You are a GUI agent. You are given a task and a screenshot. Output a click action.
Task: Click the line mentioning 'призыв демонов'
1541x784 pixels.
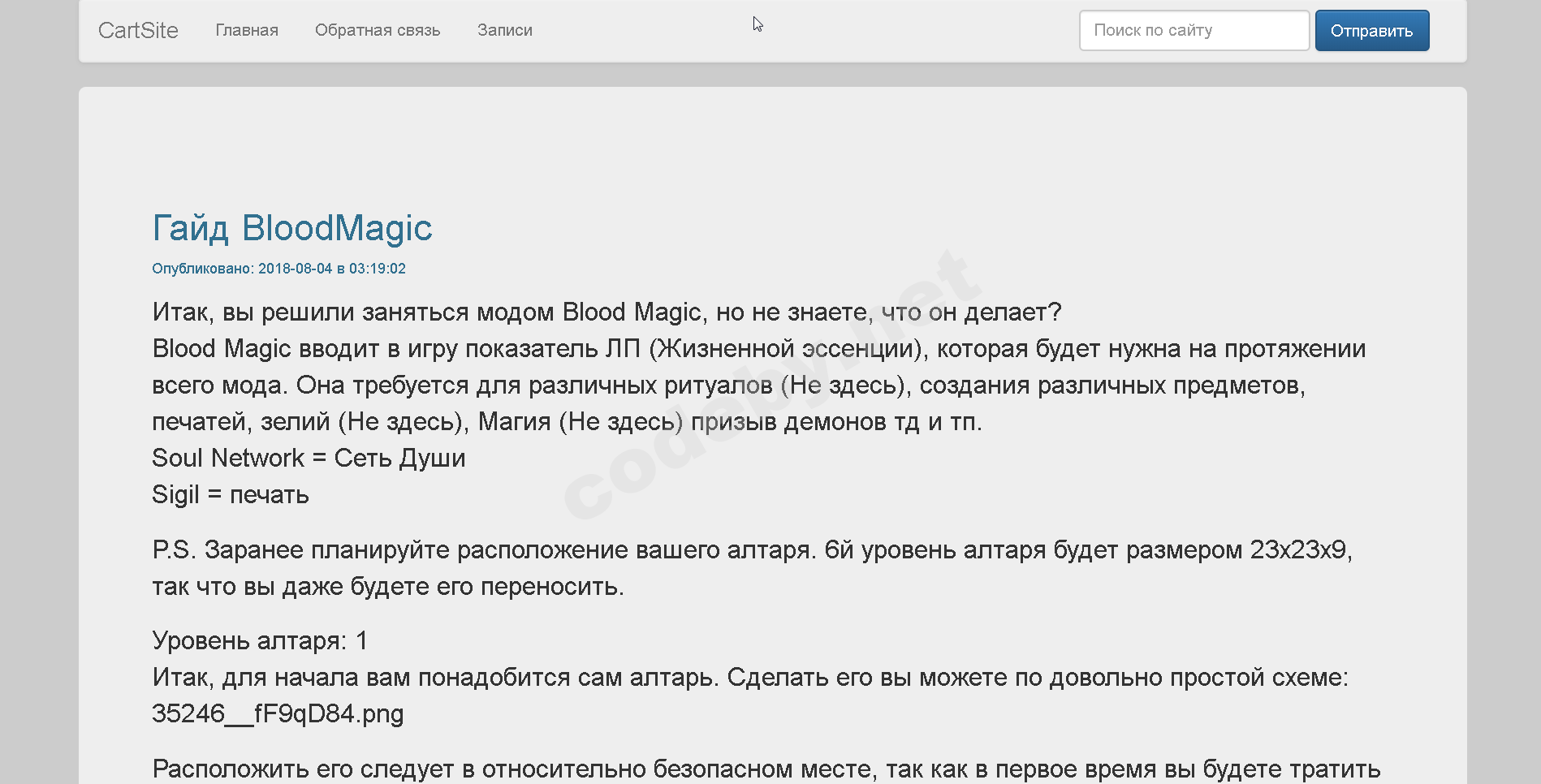(x=567, y=421)
